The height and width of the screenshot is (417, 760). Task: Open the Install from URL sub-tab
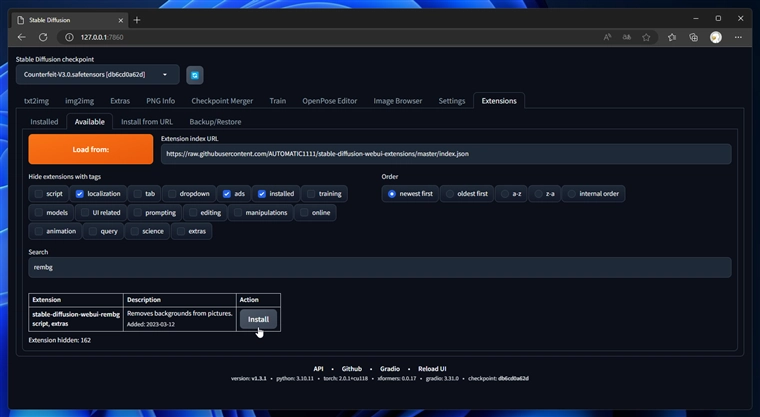point(147,122)
